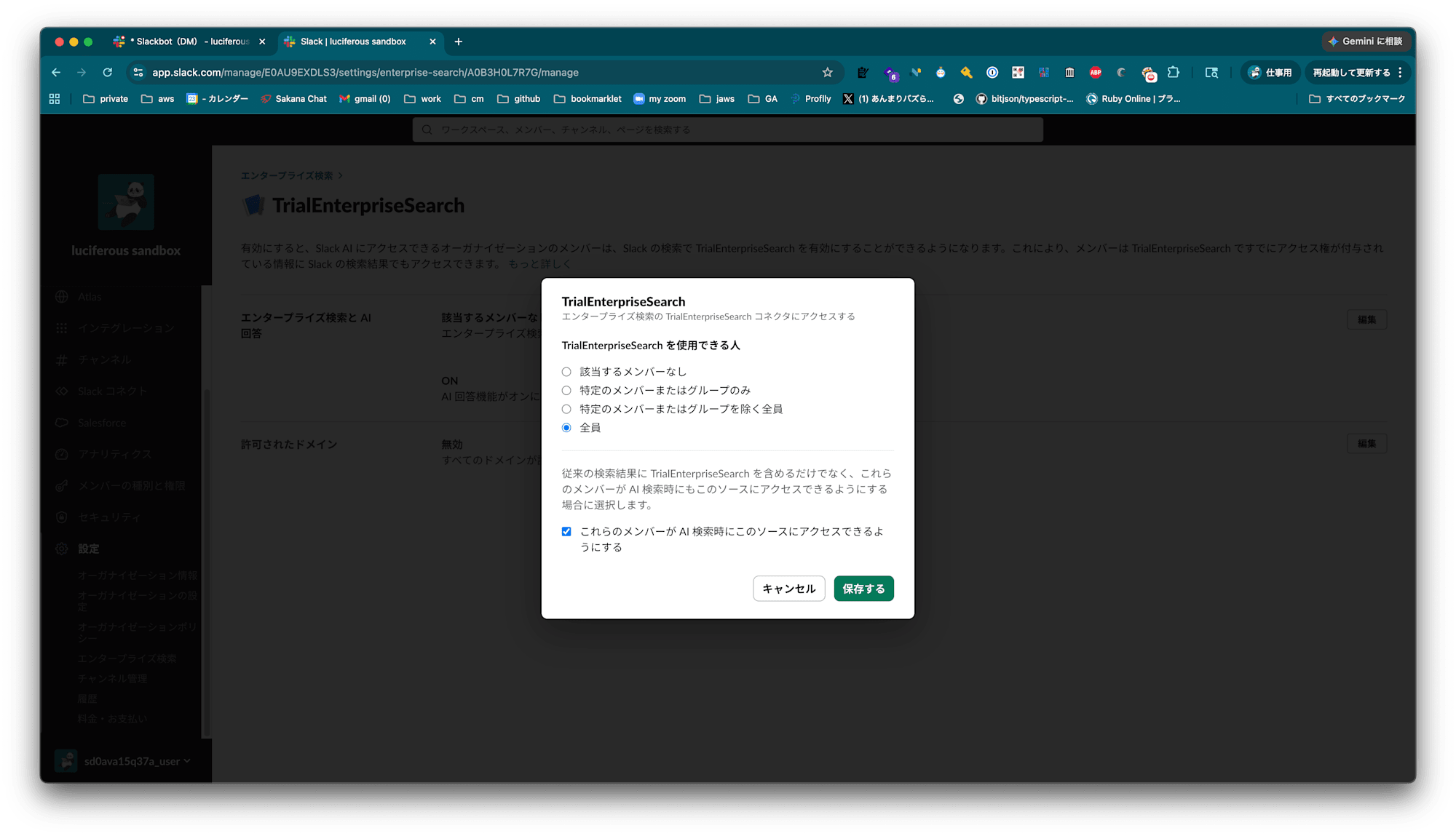
Task: Open the aws bookmarks folder
Action: (x=158, y=99)
